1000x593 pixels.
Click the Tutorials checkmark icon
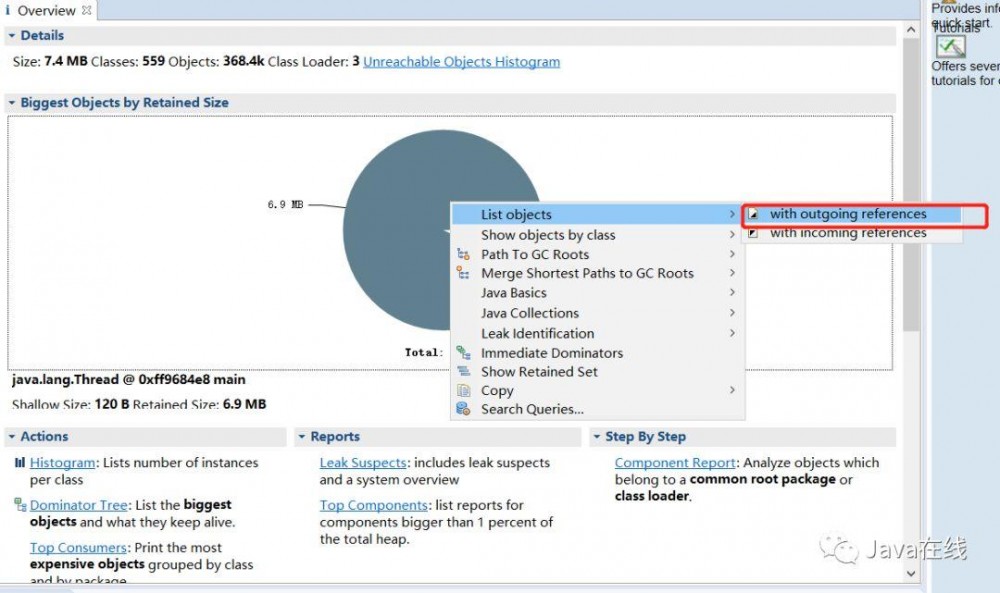(951, 47)
